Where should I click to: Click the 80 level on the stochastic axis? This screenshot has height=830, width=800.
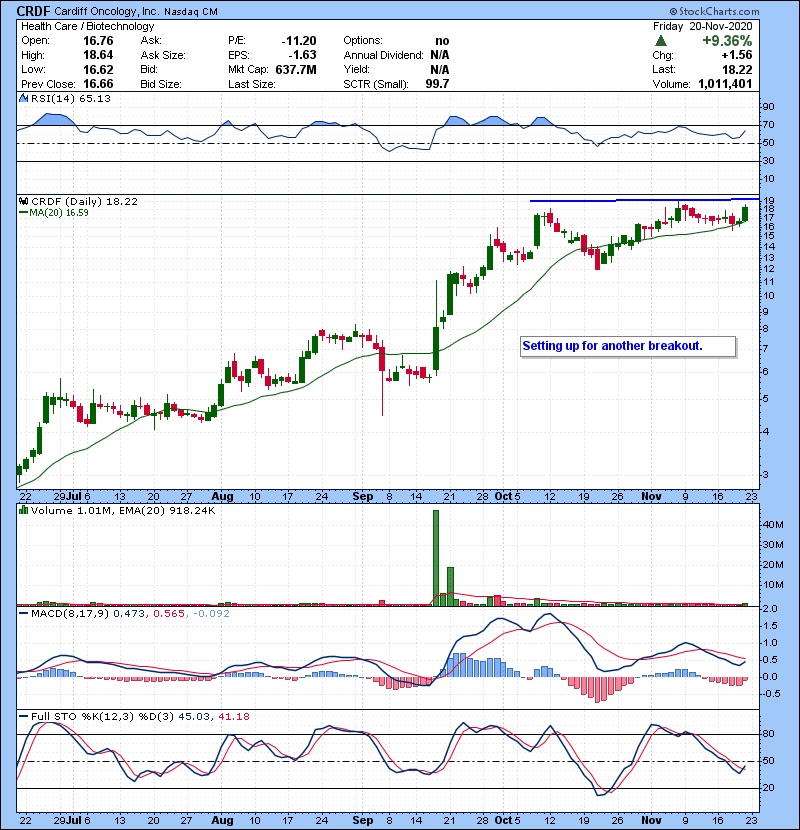(768, 734)
